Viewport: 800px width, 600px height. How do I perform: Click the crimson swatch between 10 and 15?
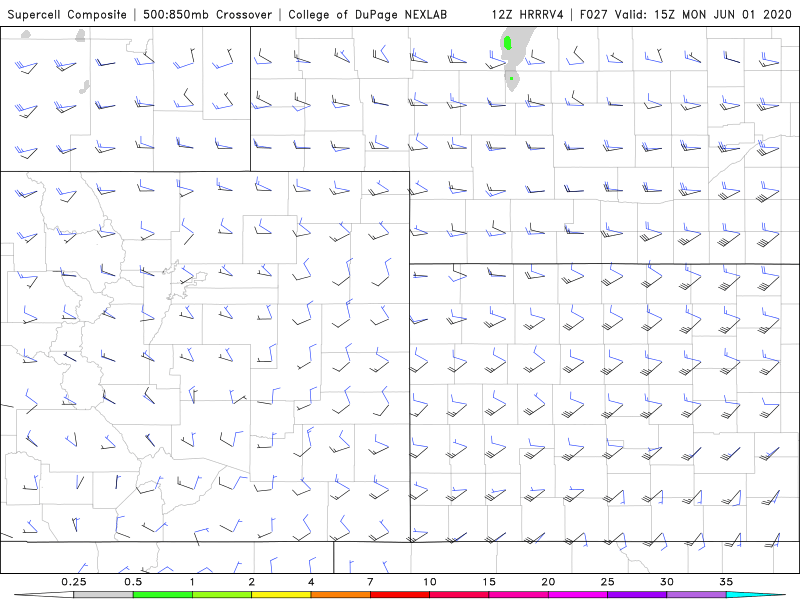point(459,595)
